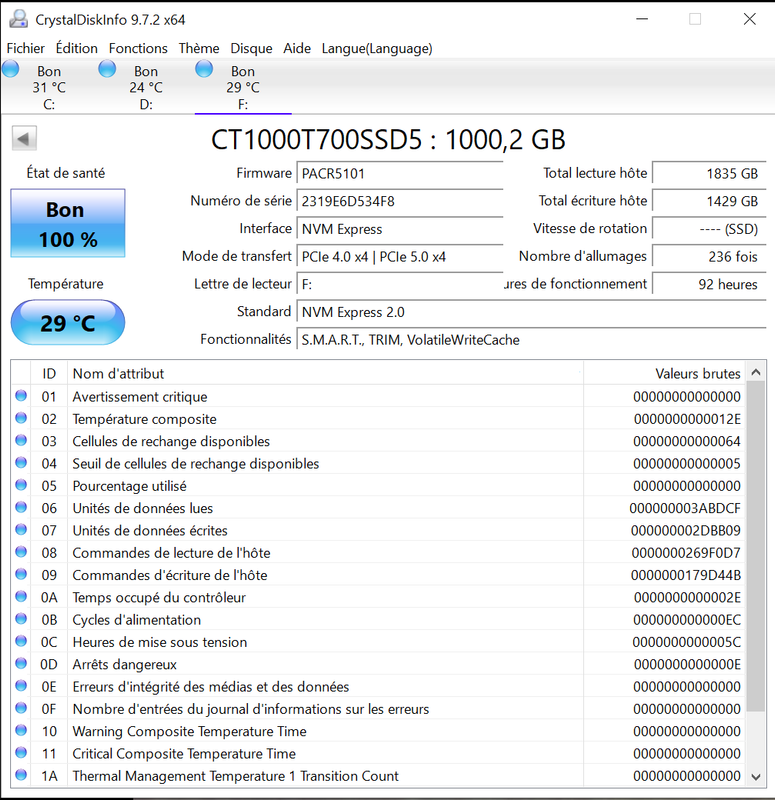Click the Lettre de lecteur field F:
The image size is (775, 800).
(400, 284)
